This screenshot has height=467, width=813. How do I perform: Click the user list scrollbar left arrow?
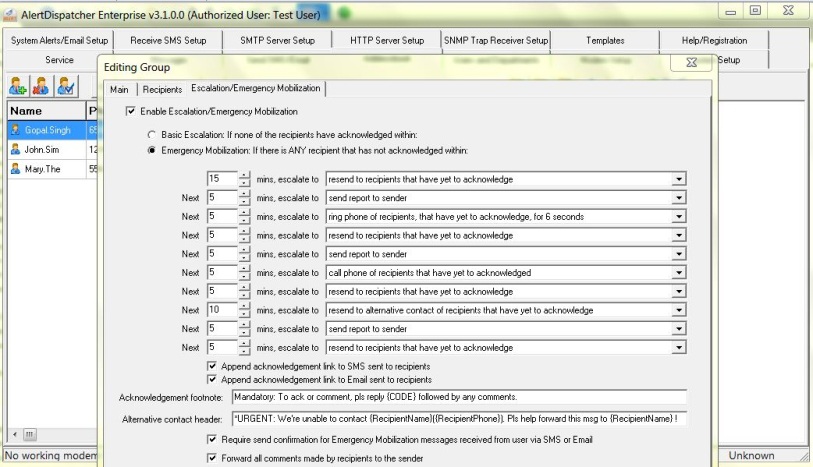click(15, 434)
